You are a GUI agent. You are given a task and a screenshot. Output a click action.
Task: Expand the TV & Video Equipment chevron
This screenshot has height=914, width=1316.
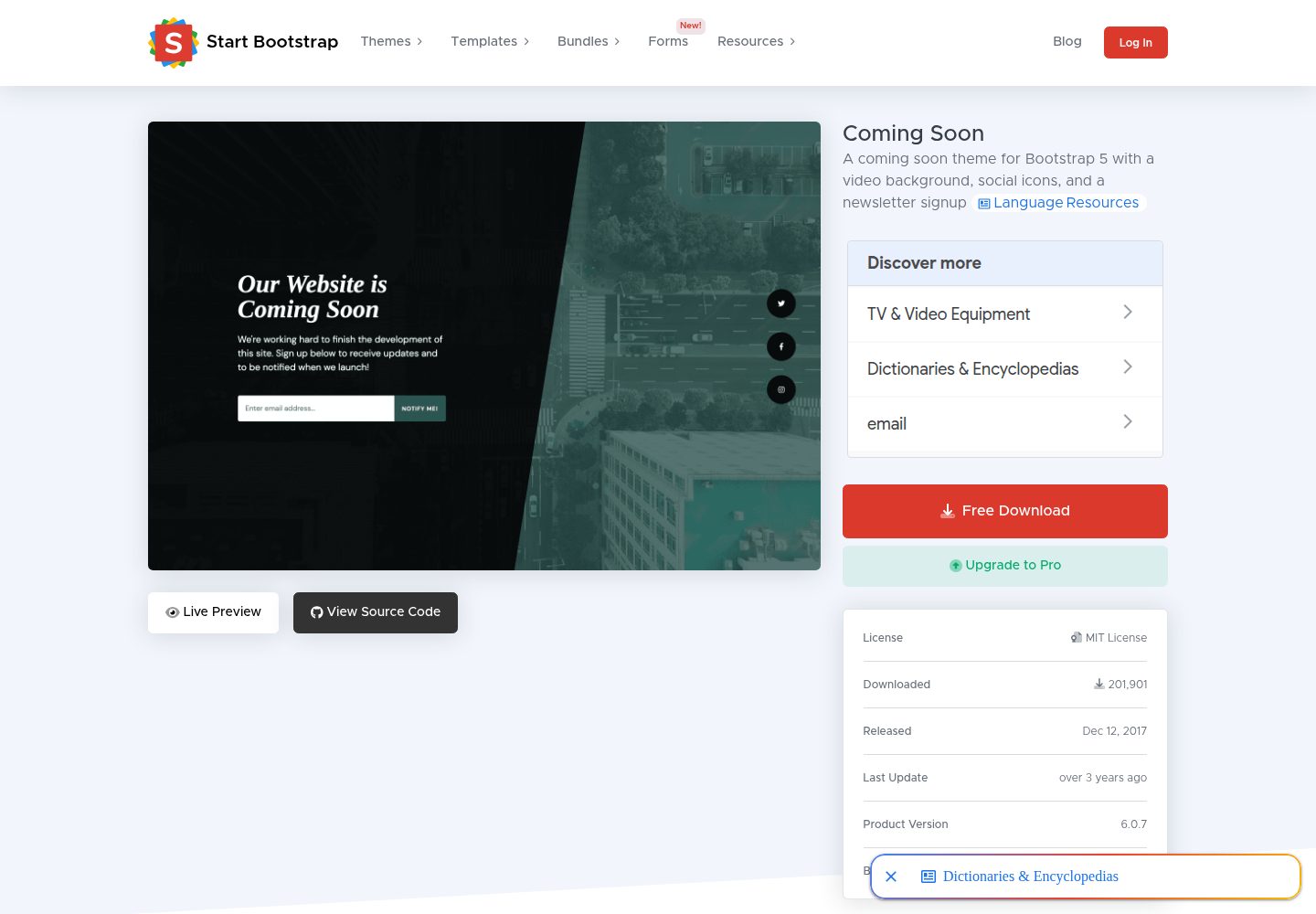tap(1128, 313)
